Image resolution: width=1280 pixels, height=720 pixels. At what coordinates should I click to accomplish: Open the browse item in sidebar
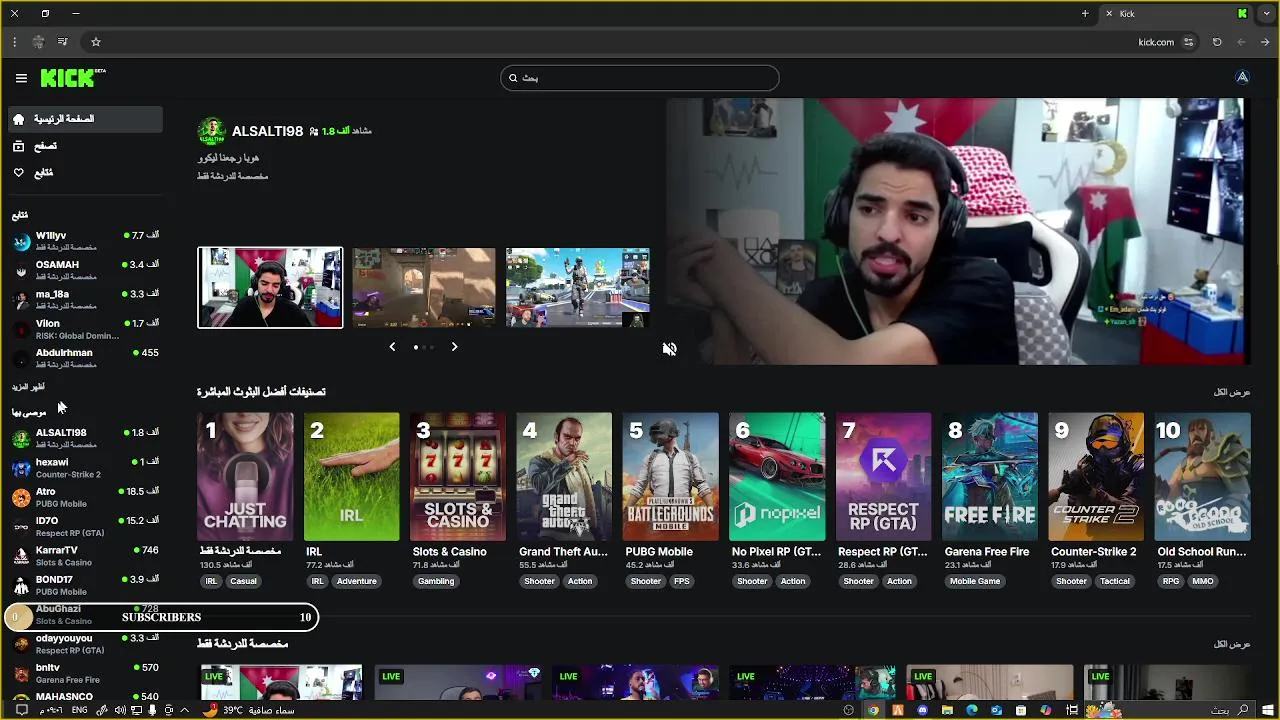coord(84,146)
